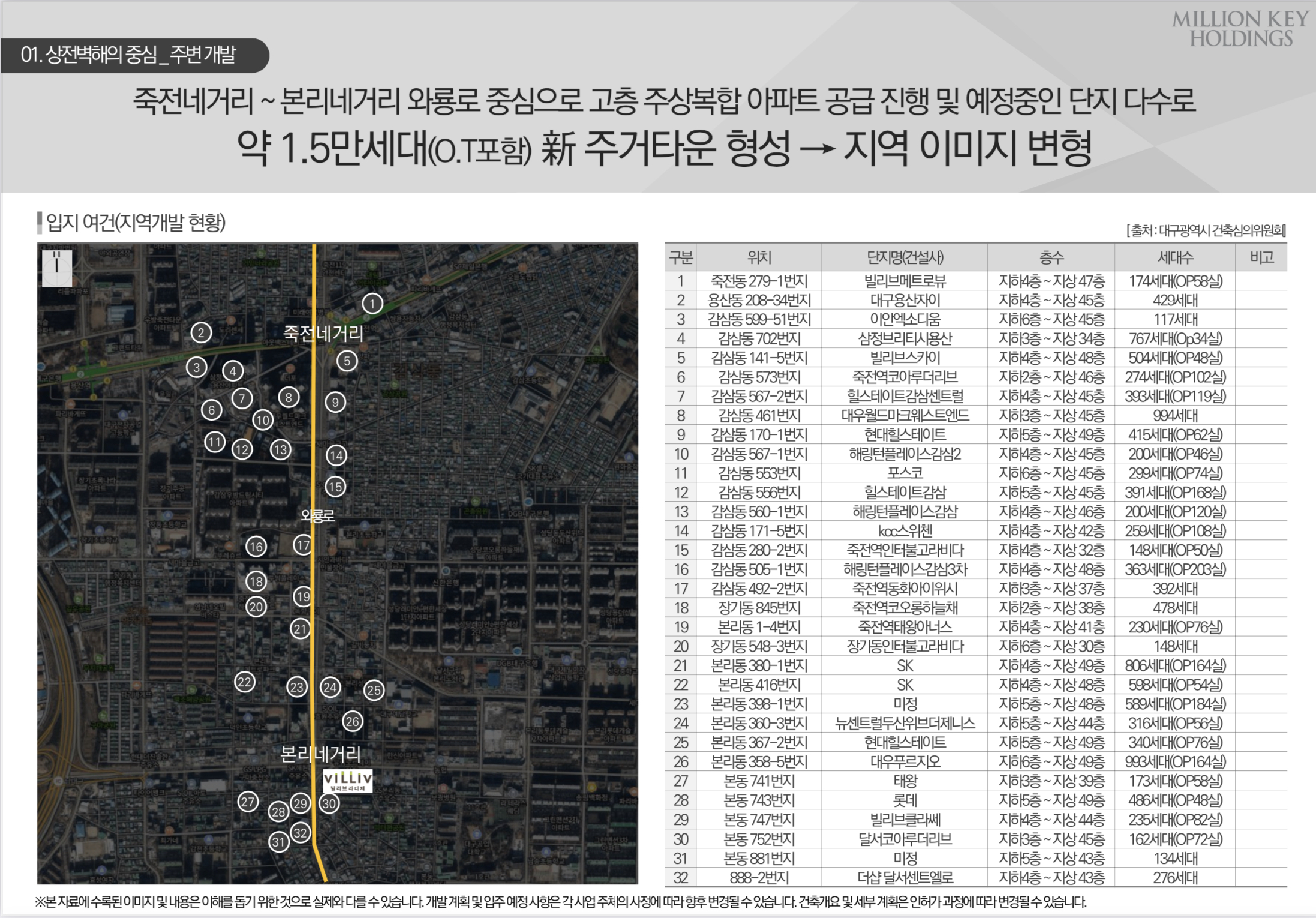Click the map scale icon top-left
1316x918 pixels.
(x=57, y=268)
